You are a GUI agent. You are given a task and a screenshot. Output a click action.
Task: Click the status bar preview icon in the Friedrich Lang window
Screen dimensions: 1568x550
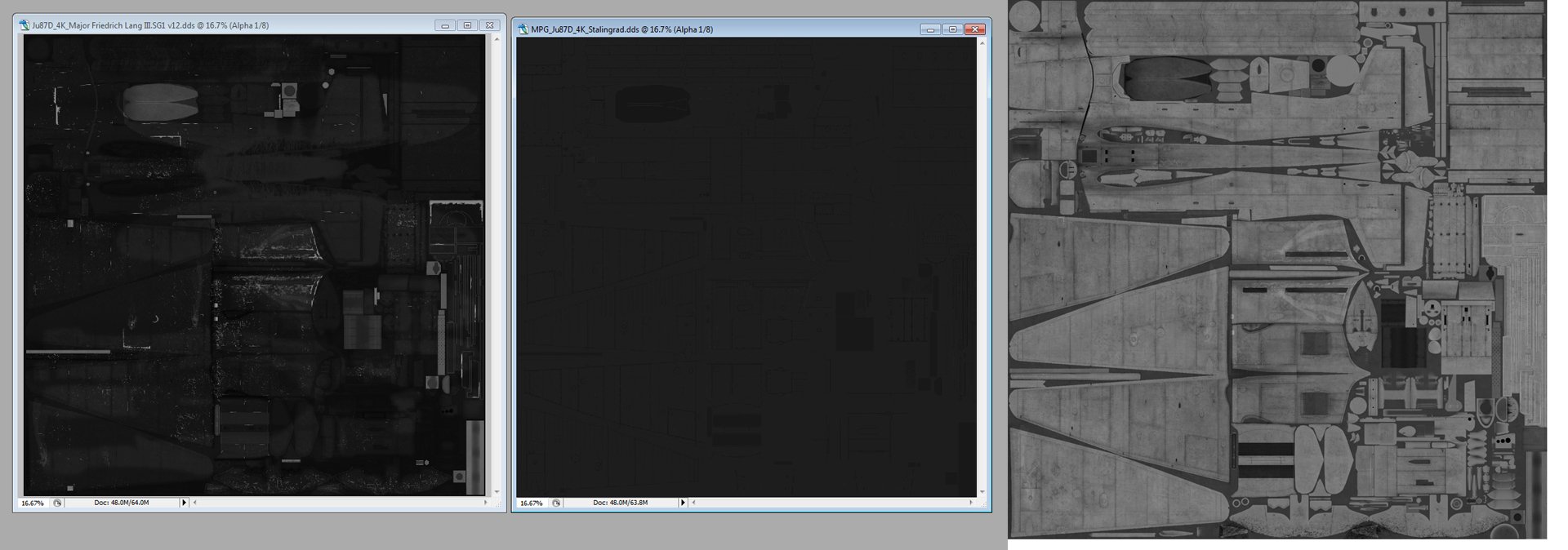[x=57, y=503]
